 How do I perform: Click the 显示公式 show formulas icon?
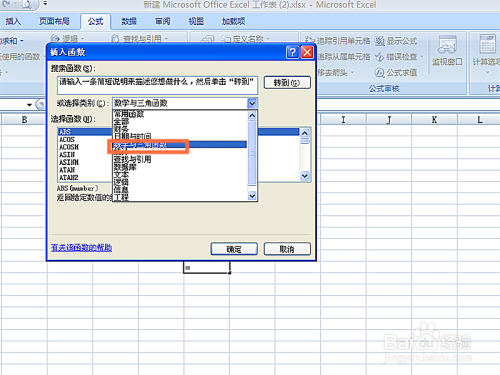click(x=379, y=41)
